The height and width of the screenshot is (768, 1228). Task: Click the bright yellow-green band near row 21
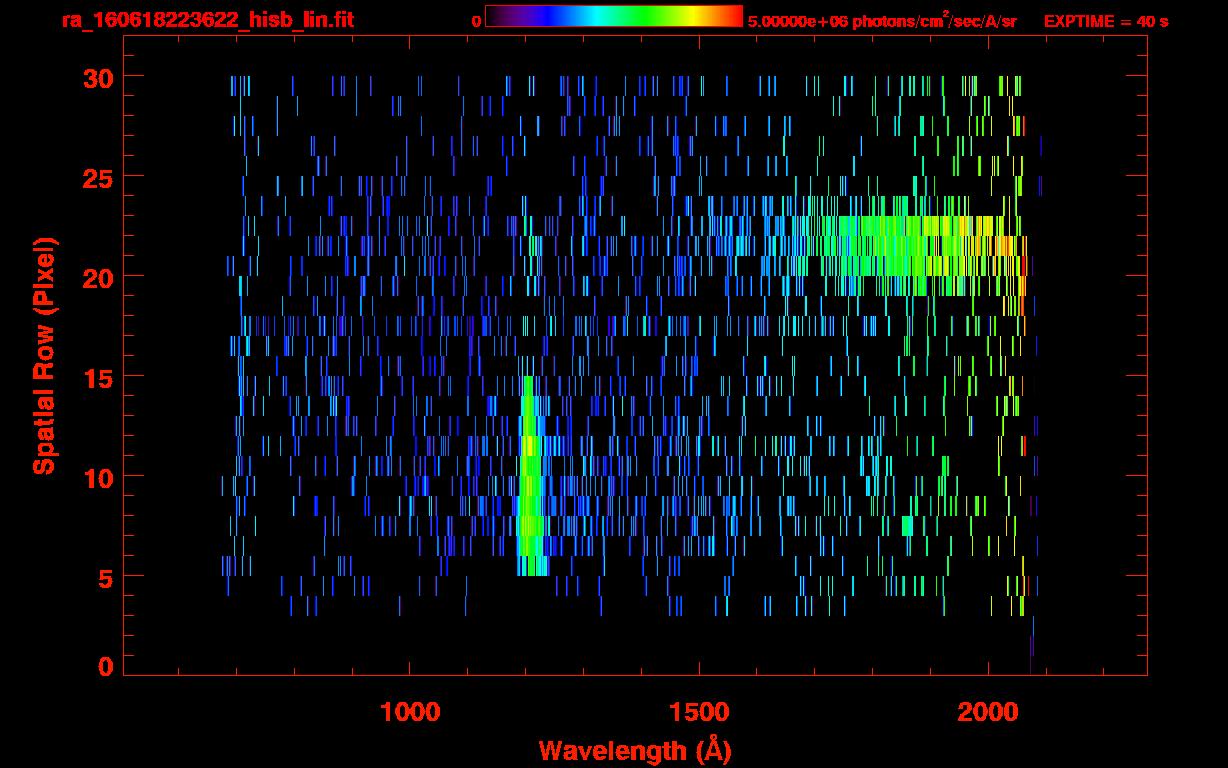(x=900, y=245)
